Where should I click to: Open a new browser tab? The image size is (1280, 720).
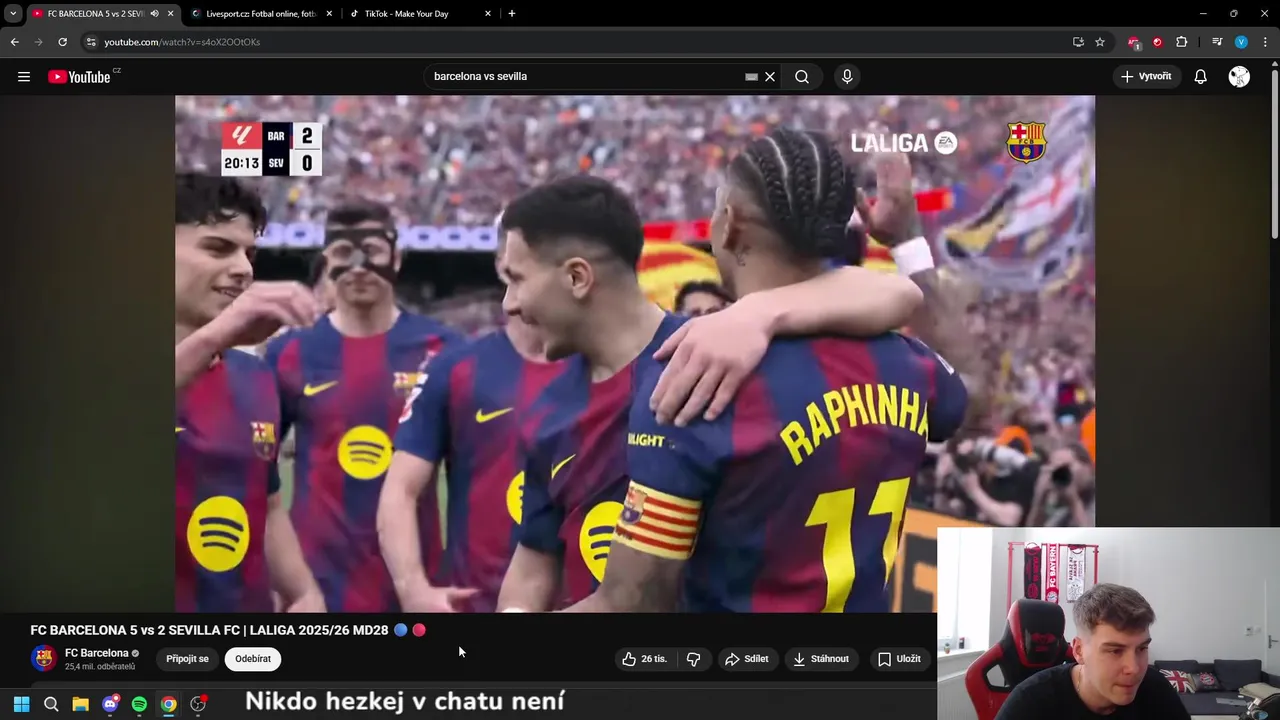pyautogui.click(x=512, y=14)
